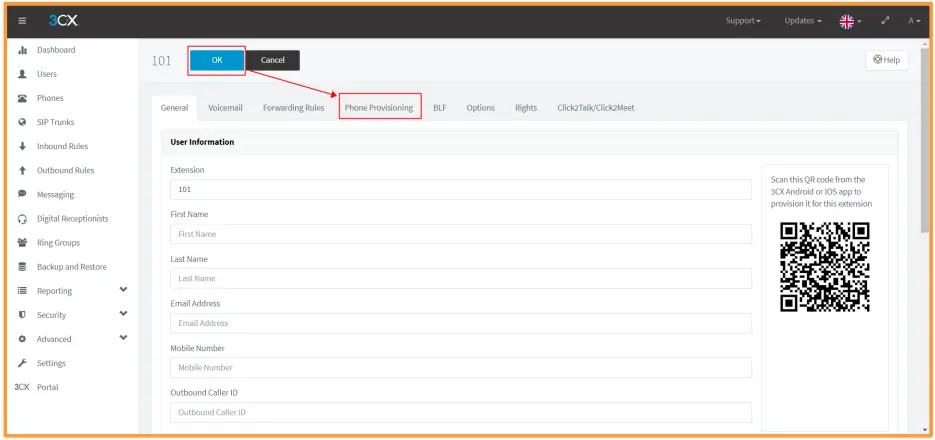Switch to the Options tab
935x440 pixels.
(481, 108)
